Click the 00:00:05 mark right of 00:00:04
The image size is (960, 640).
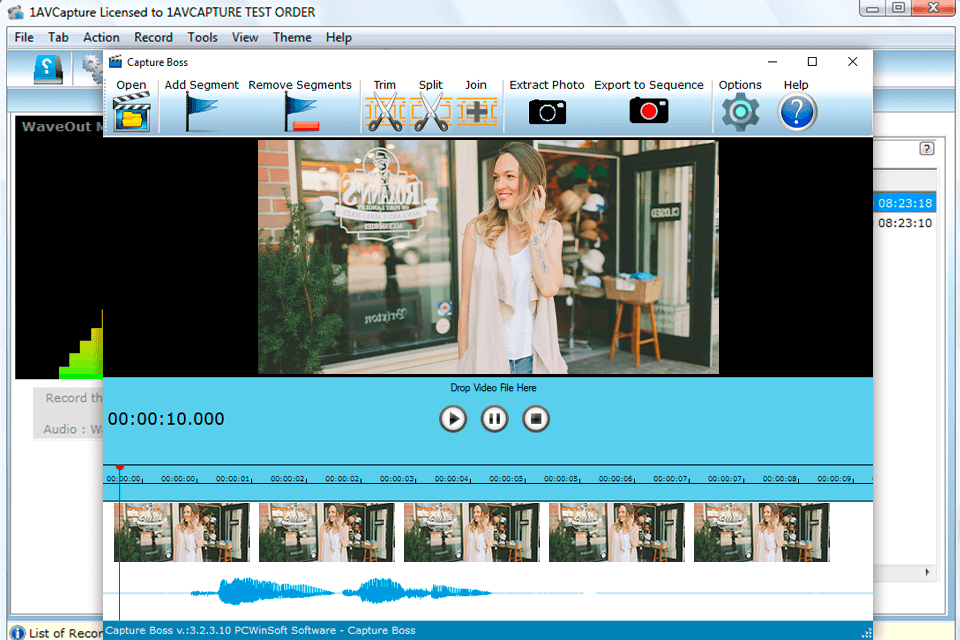point(506,478)
